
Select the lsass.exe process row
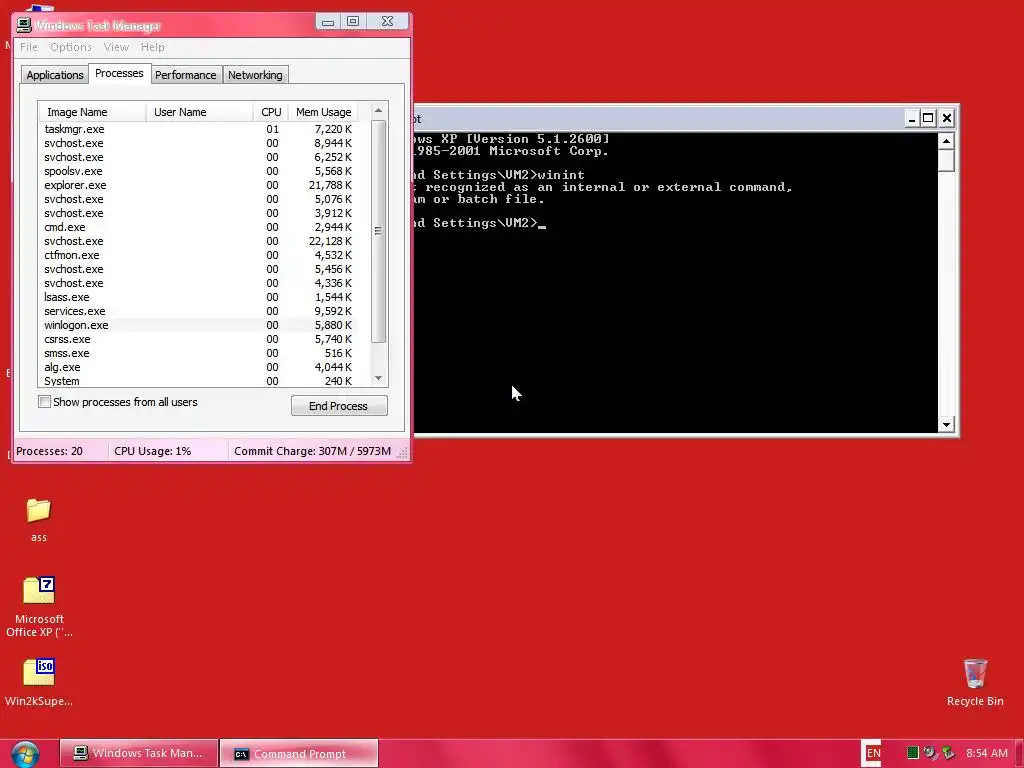pos(198,297)
